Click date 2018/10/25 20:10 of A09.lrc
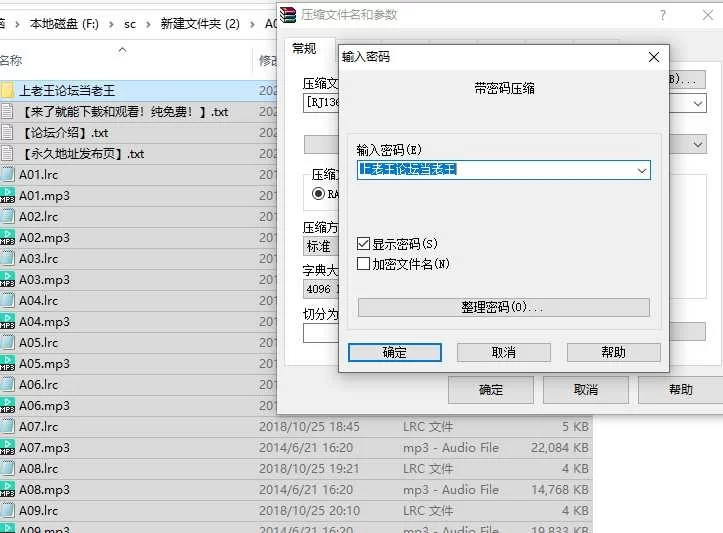Viewport: 723px width, 533px height. pos(309,510)
